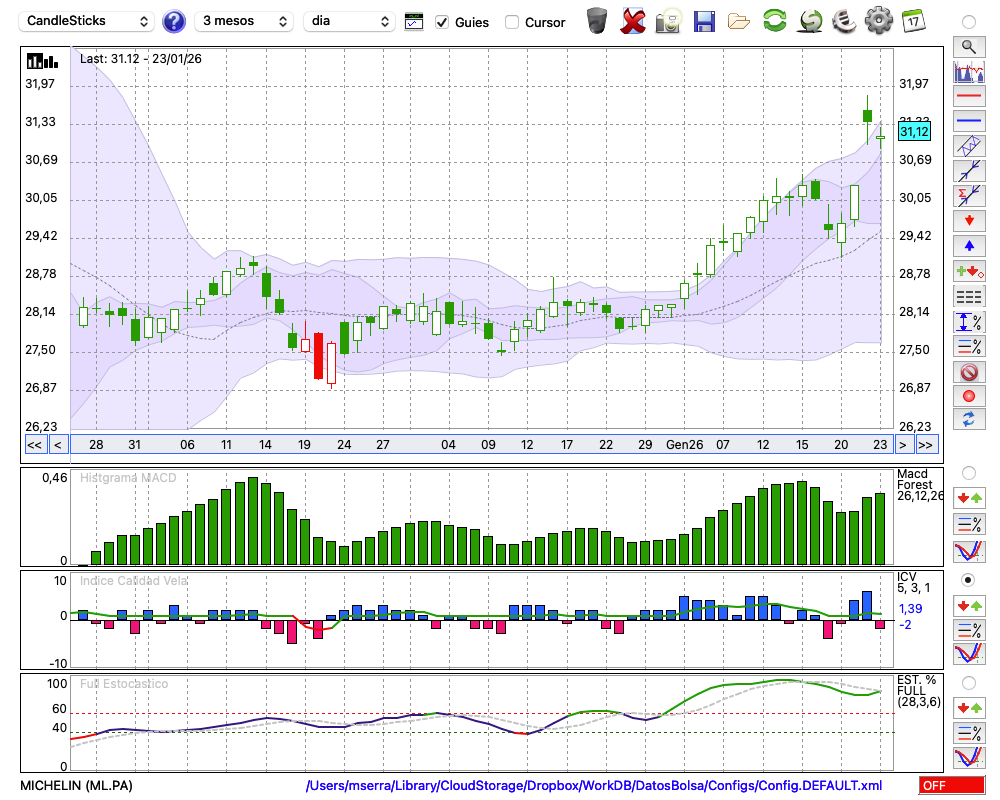
Task: Click the blue help question mark
Action: click(x=174, y=21)
